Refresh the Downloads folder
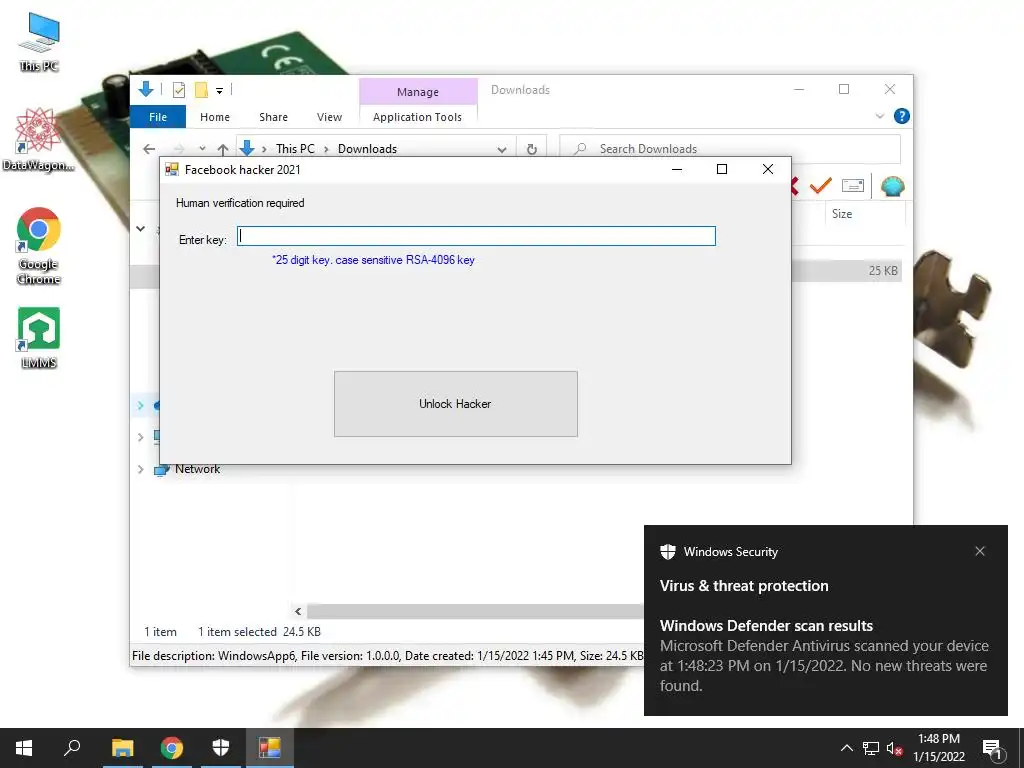 532,149
